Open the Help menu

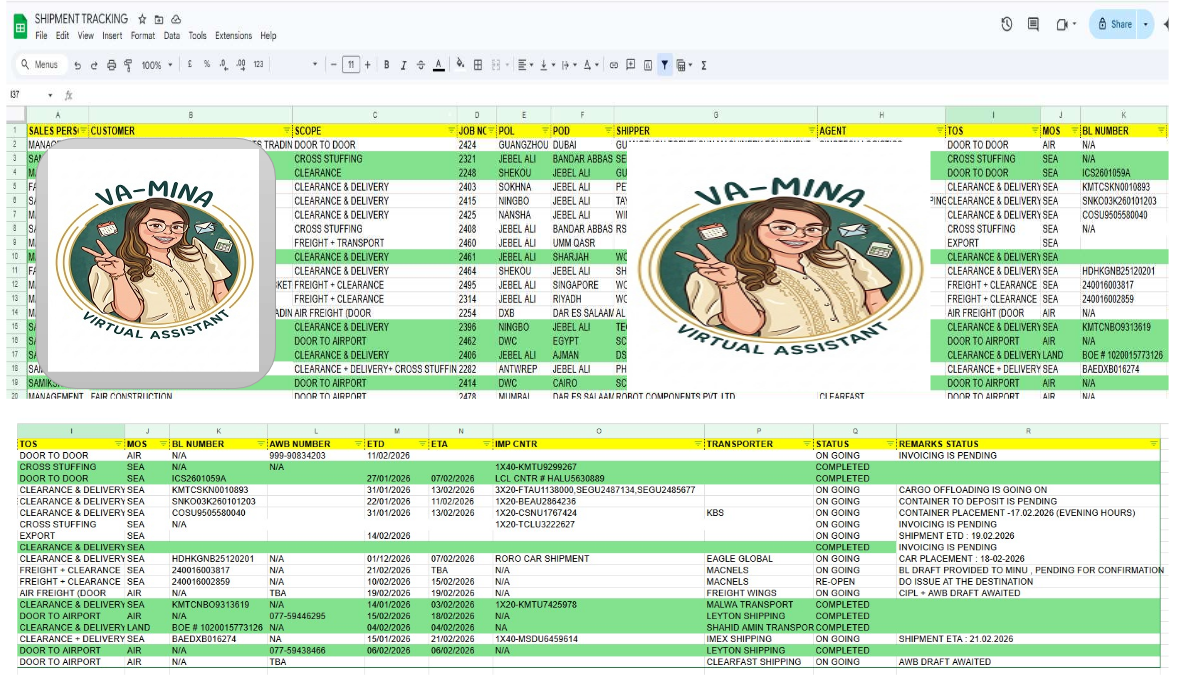[268, 36]
